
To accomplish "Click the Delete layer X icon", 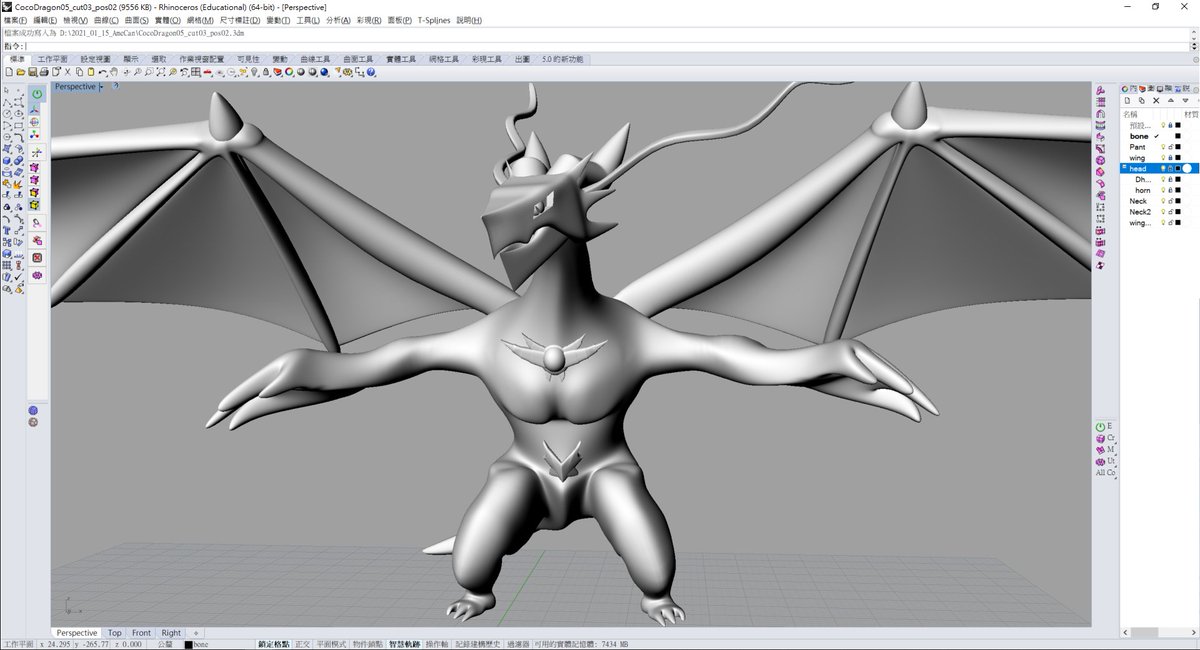I will 1156,100.
